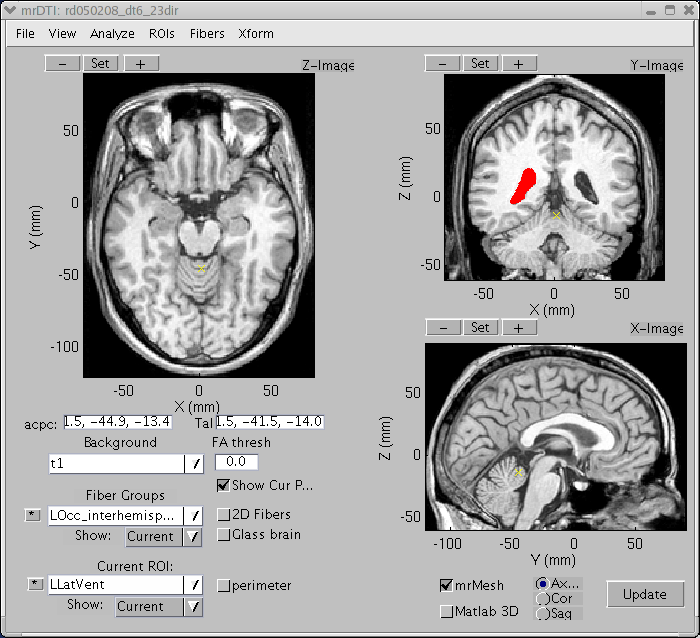Click the Set button above Y-Image

point(481,63)
